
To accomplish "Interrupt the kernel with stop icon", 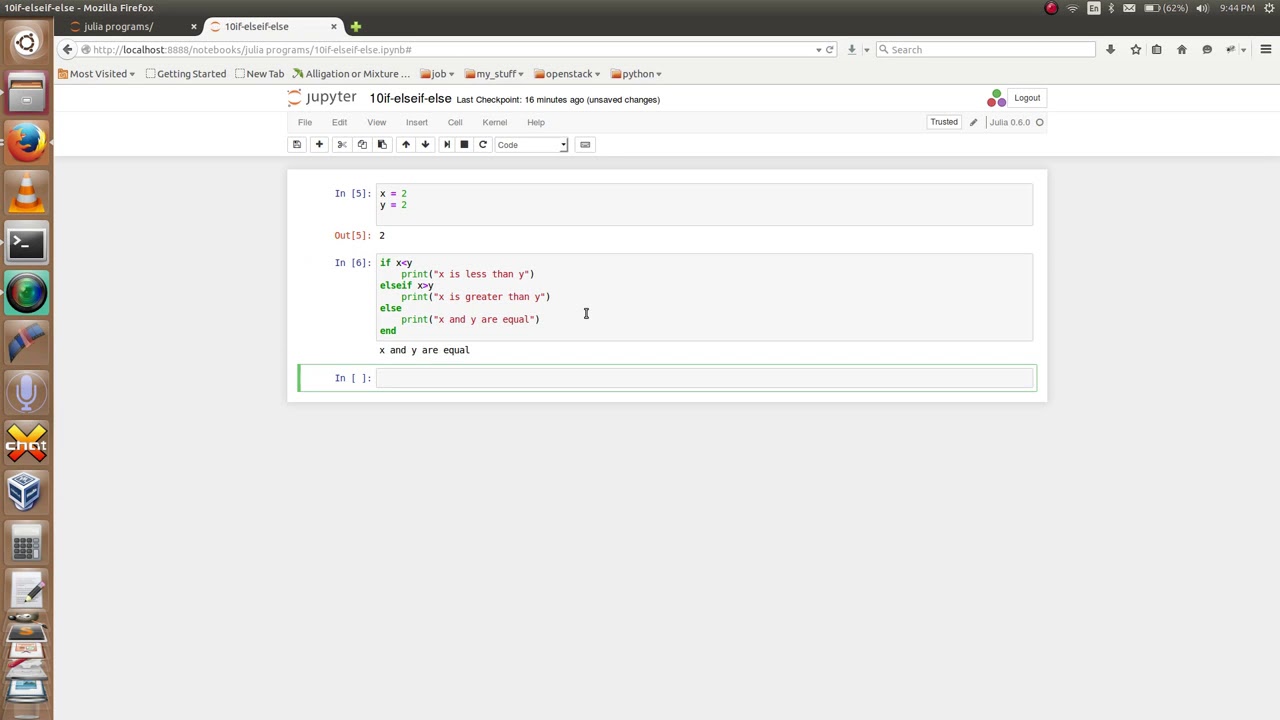I will (464, 145).
